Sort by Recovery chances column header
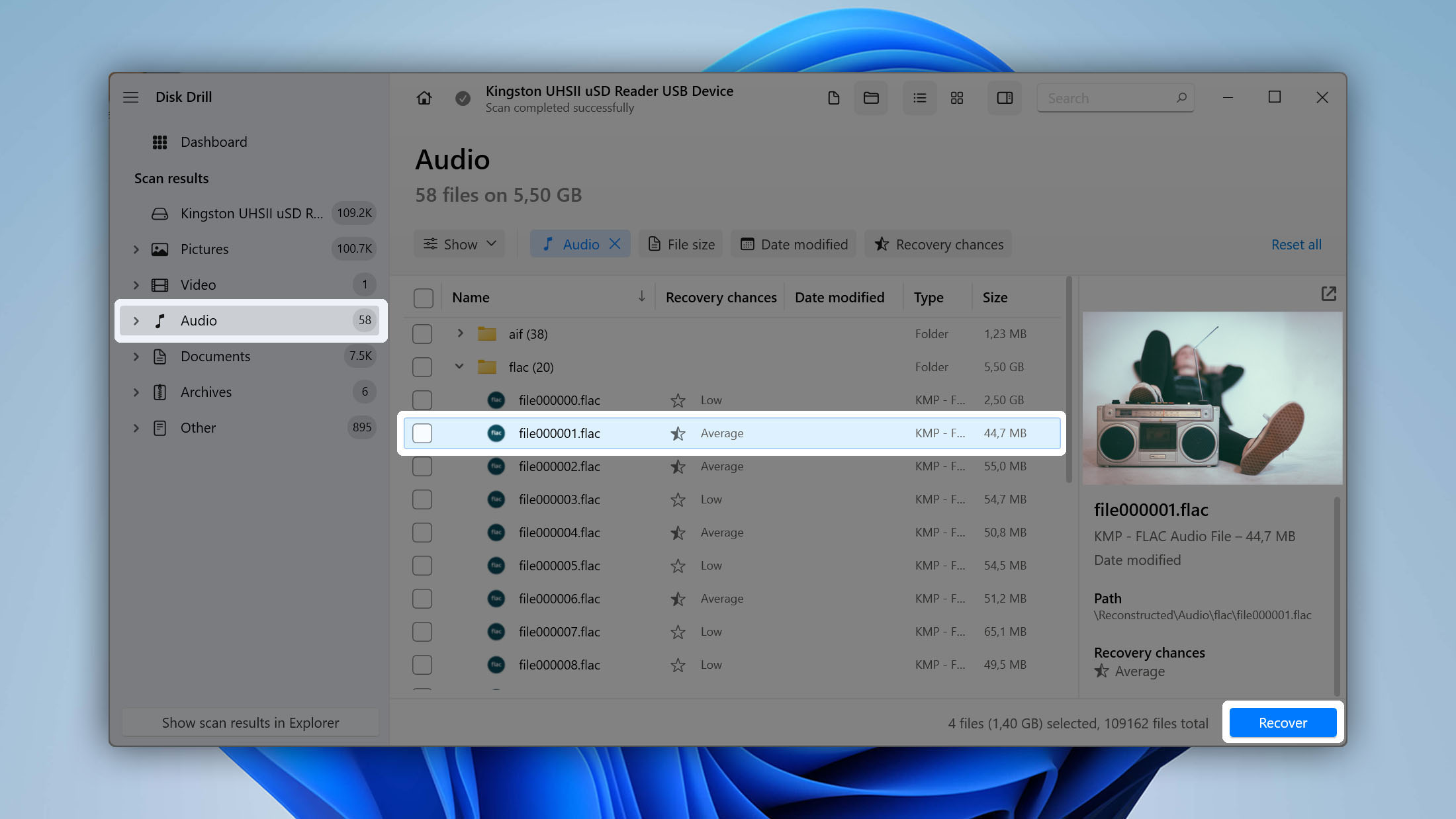The height and width of the screenshot is (819, 1456). pos(721,298)
